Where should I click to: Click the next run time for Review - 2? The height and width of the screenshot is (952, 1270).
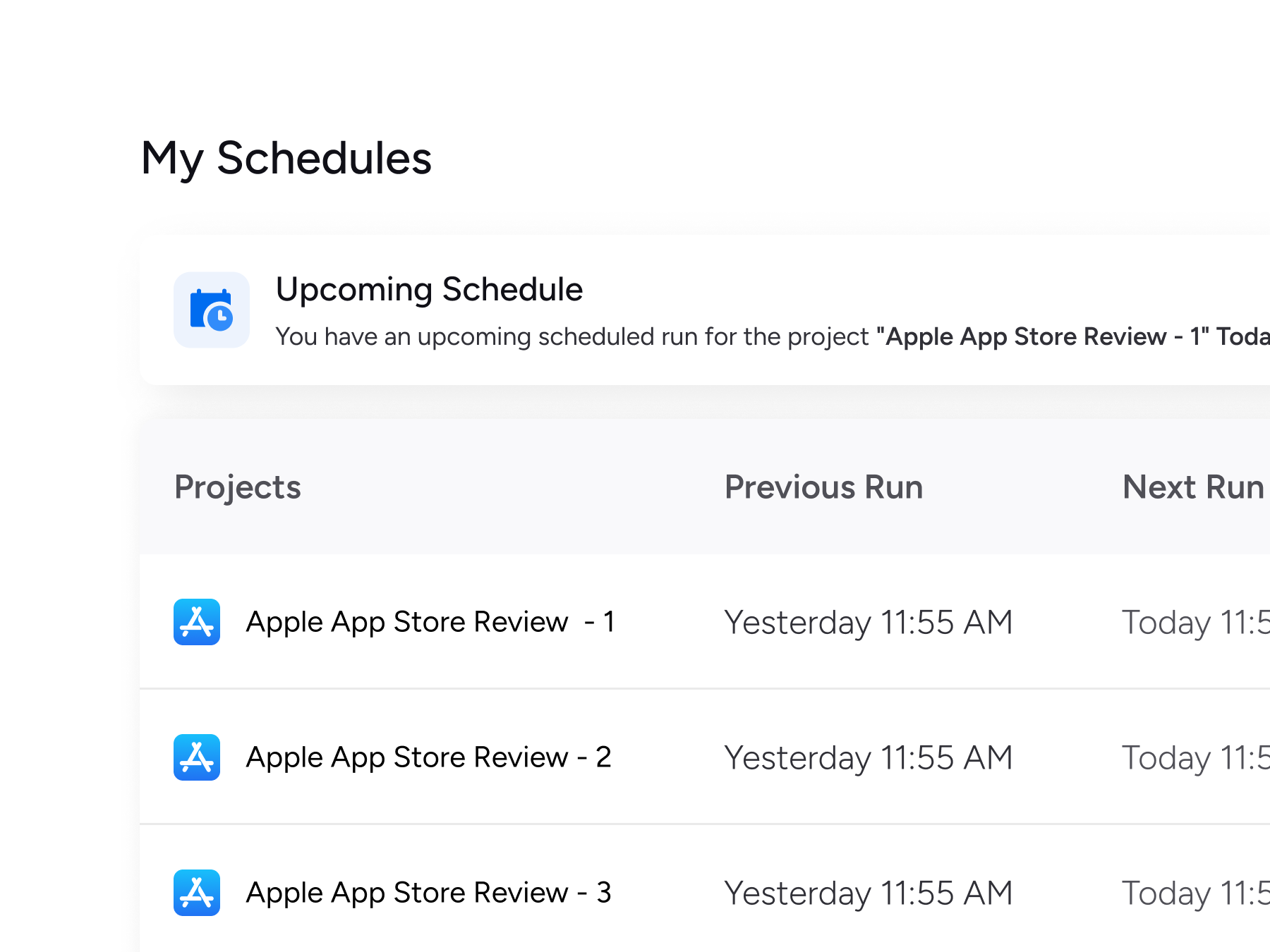(x=1195, y=758)
